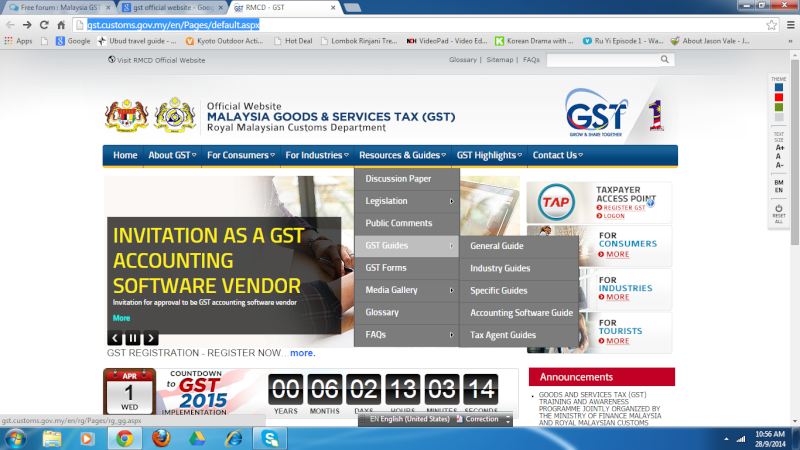Image resolution: width=800 pixels, height=450 pixels.
Task: Choose Specific Guides from the submenu
Action: [519, 290]
